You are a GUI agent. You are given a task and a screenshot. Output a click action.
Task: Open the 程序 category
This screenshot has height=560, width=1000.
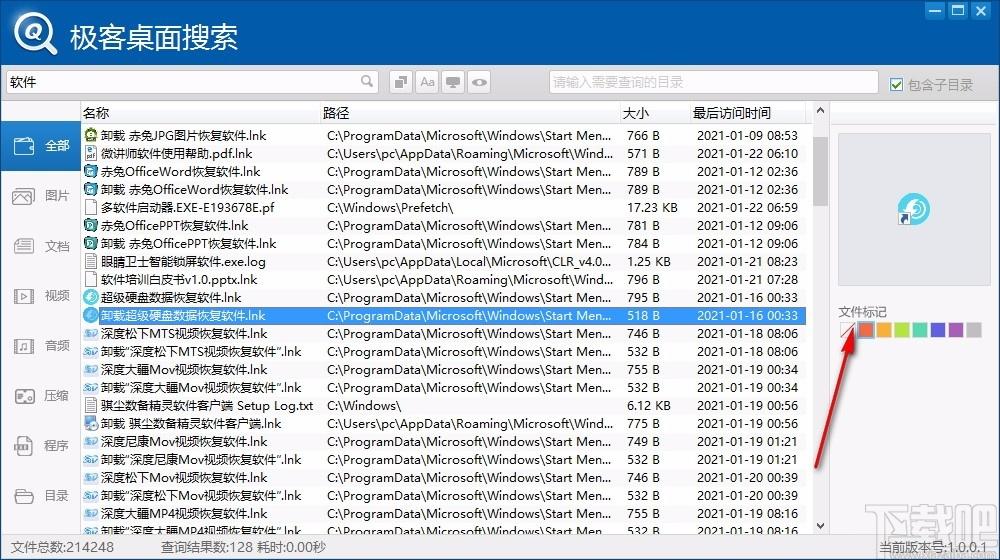click(41, 446)
